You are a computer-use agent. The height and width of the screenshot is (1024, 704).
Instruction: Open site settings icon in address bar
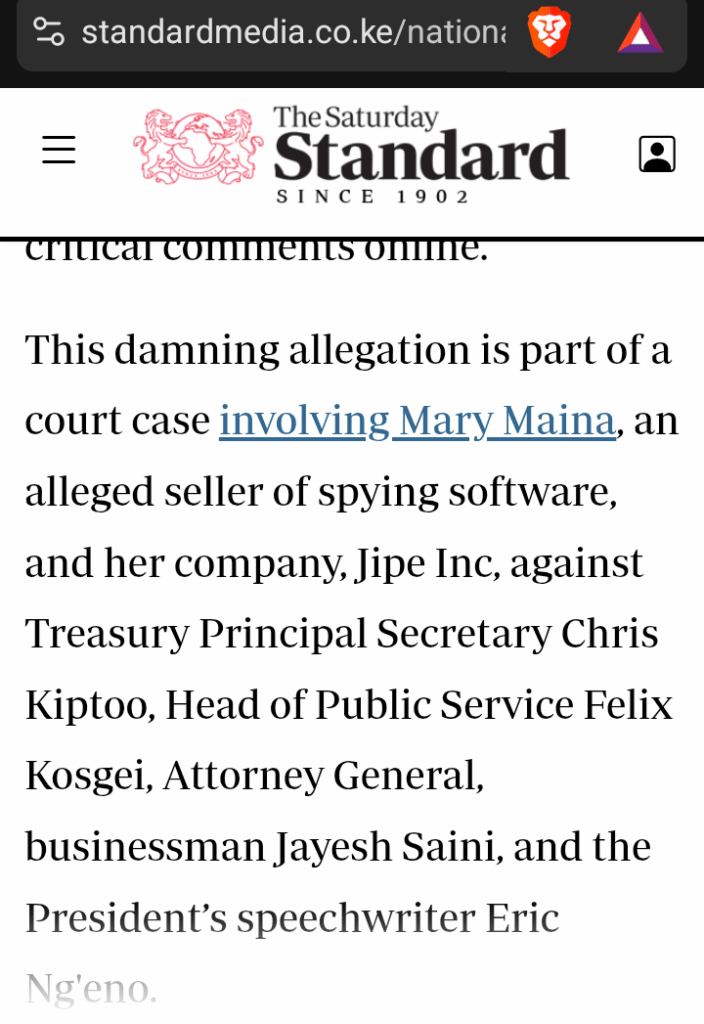[49, 31]
